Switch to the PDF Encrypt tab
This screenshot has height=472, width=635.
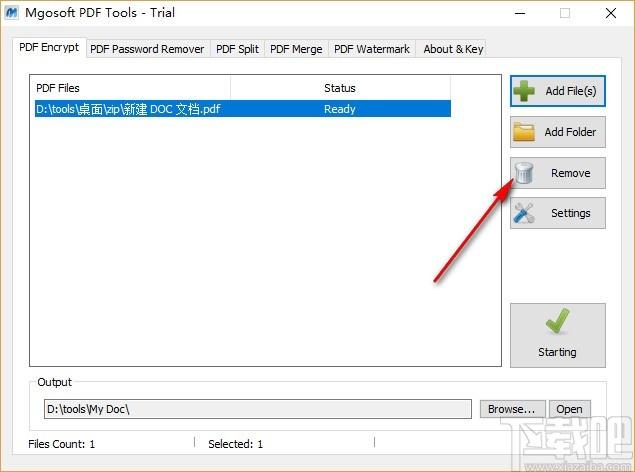tap(49, 48)
